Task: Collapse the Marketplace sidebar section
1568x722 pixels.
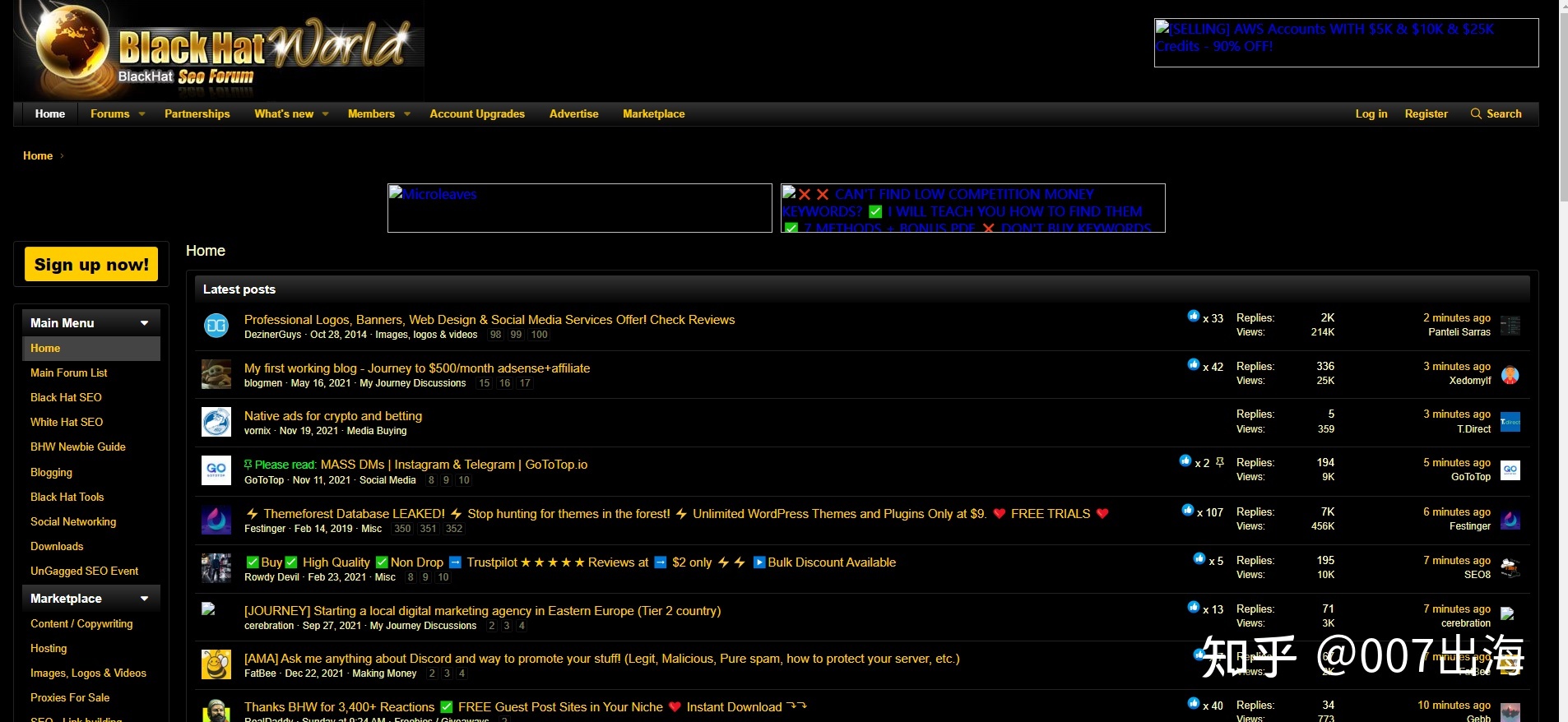Action: tap(145, 599)
